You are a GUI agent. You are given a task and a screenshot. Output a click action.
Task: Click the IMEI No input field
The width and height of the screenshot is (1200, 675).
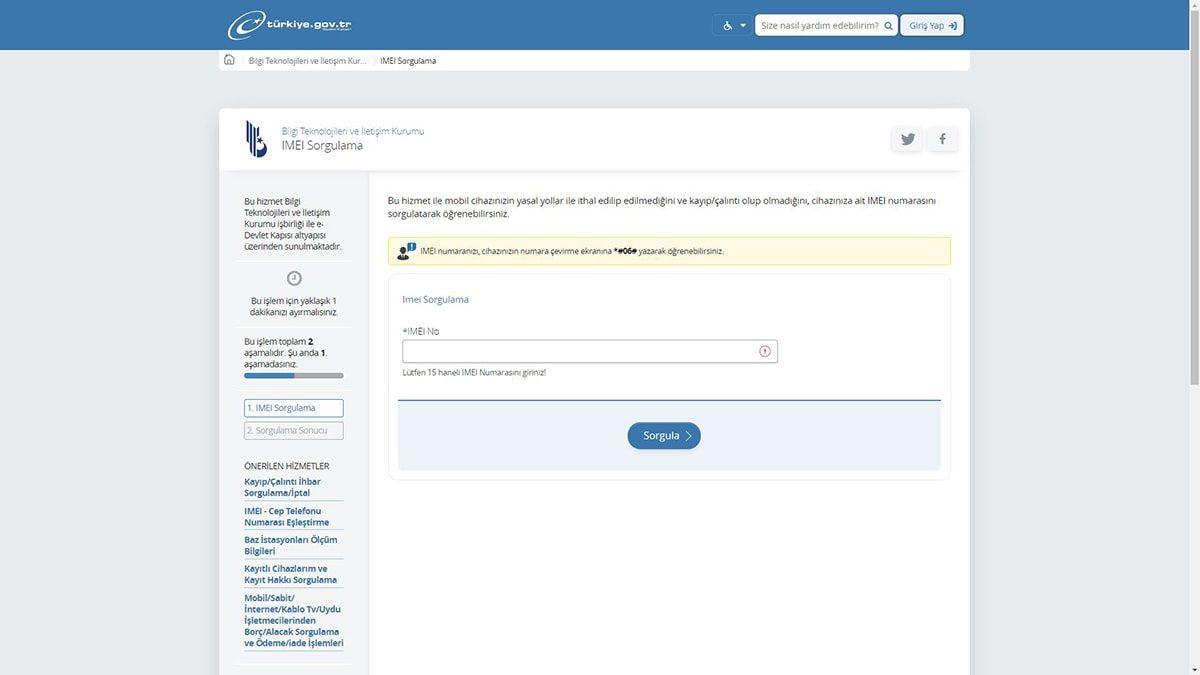[x=578, y=351]
